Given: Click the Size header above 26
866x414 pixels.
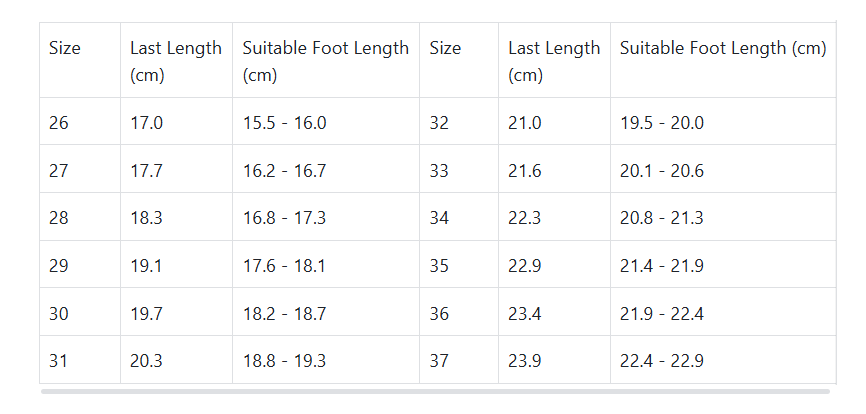Looking at the screenshot, I should (65, 48).
